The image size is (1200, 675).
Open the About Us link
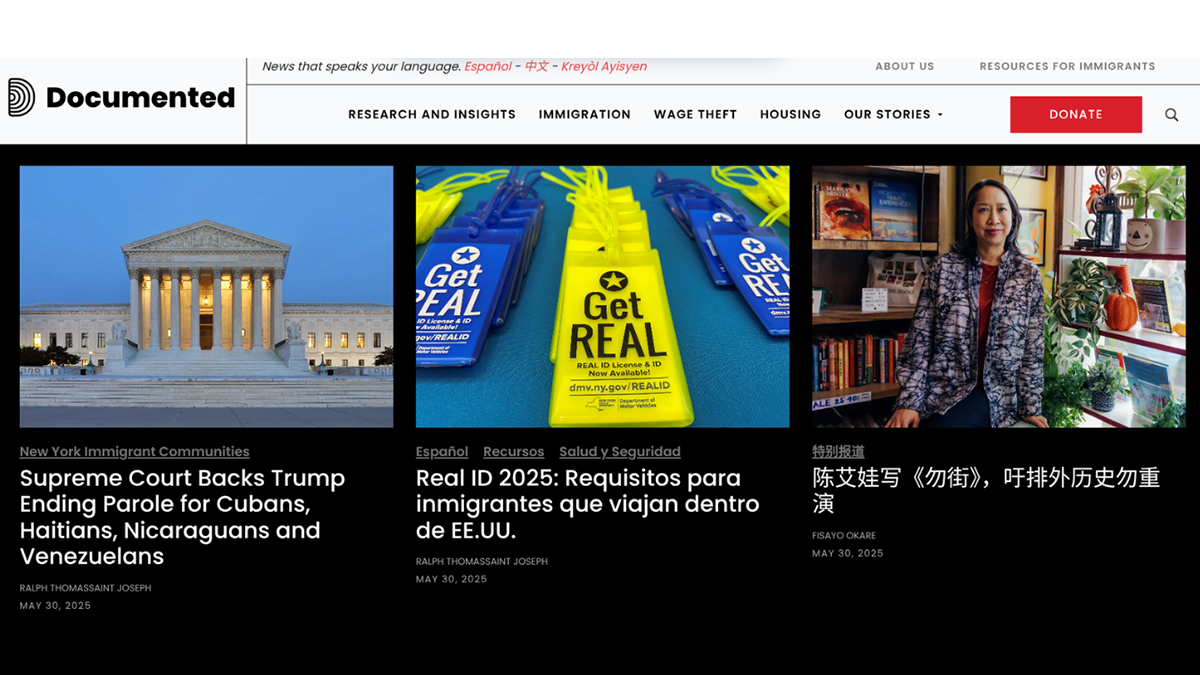(904, 66)
